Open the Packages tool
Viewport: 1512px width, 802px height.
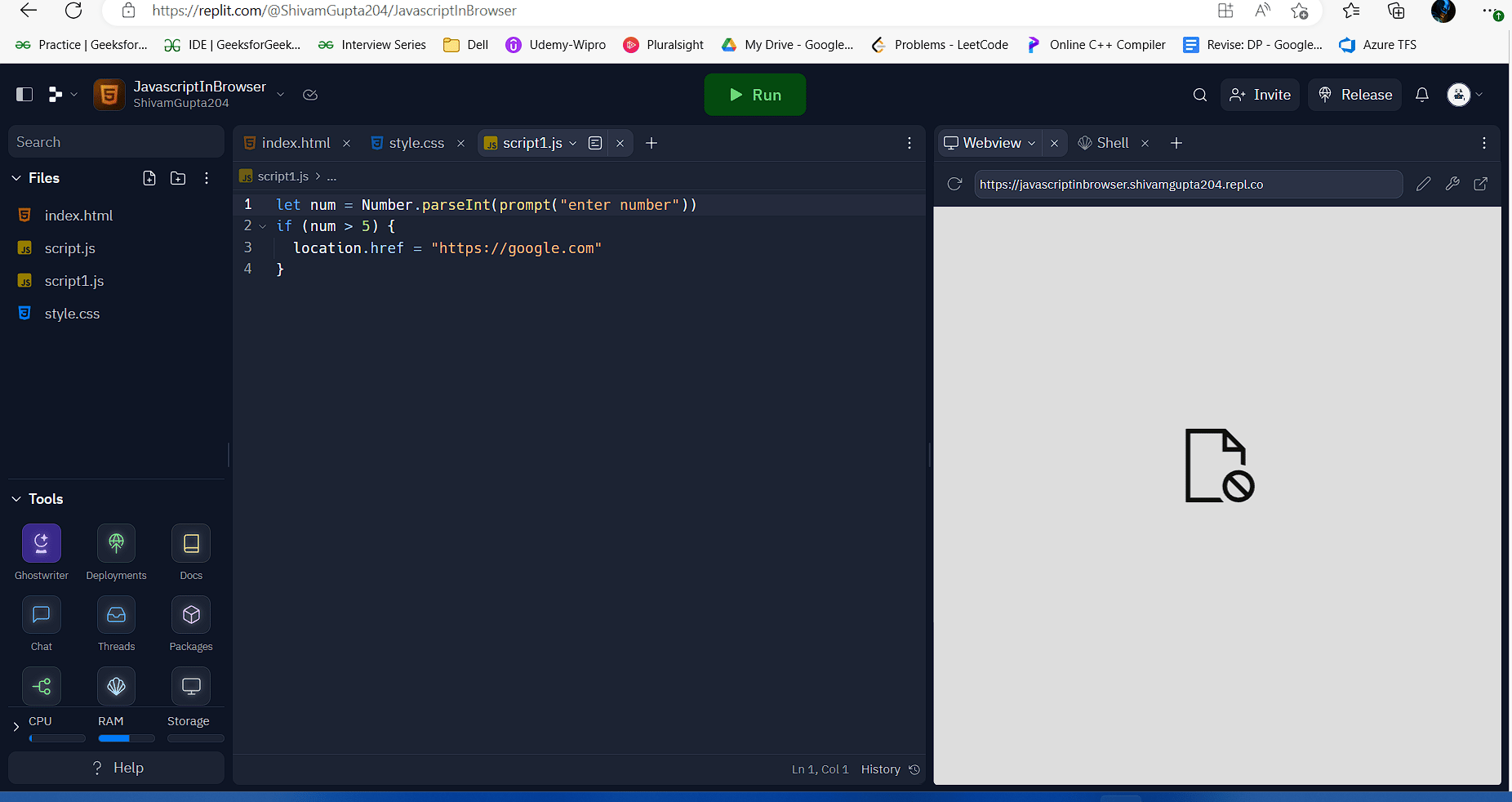click(x=191, y=615)
